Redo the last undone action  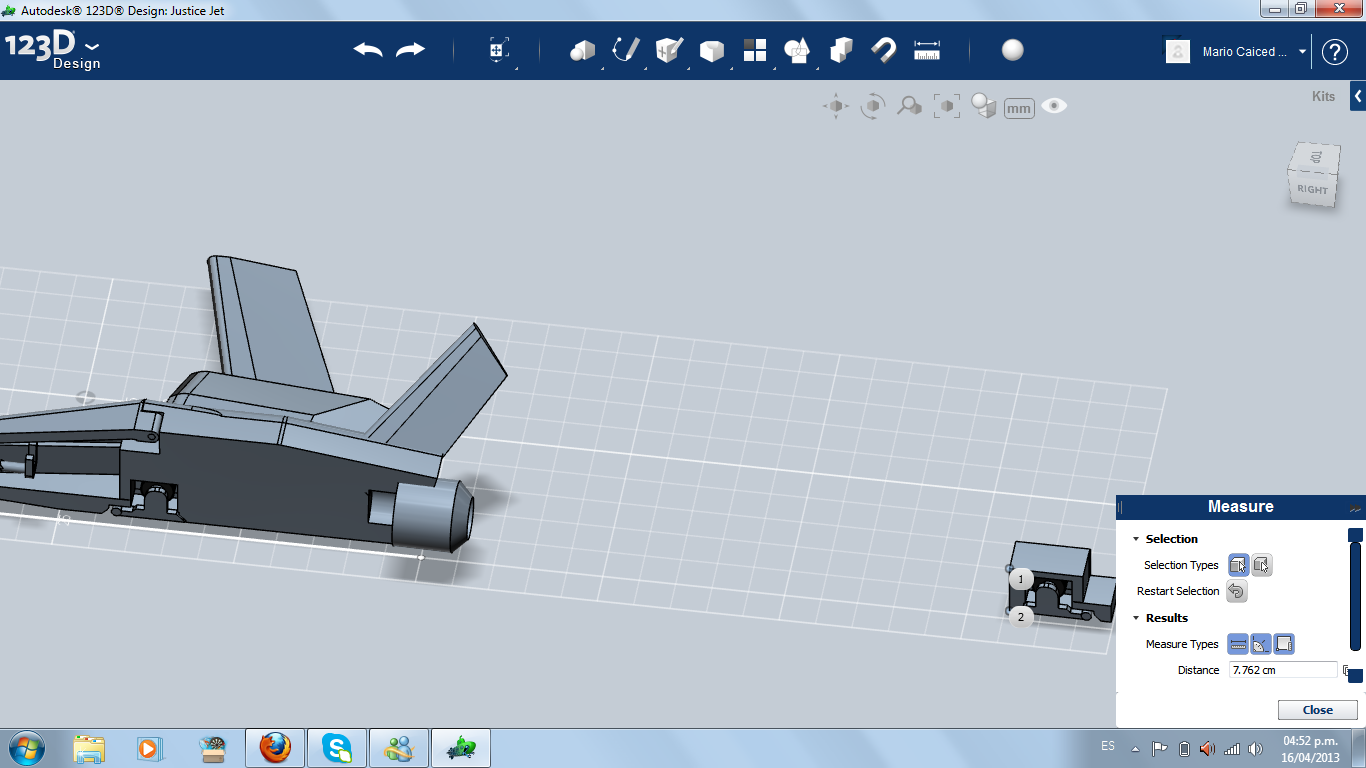(x=410, y=50)
